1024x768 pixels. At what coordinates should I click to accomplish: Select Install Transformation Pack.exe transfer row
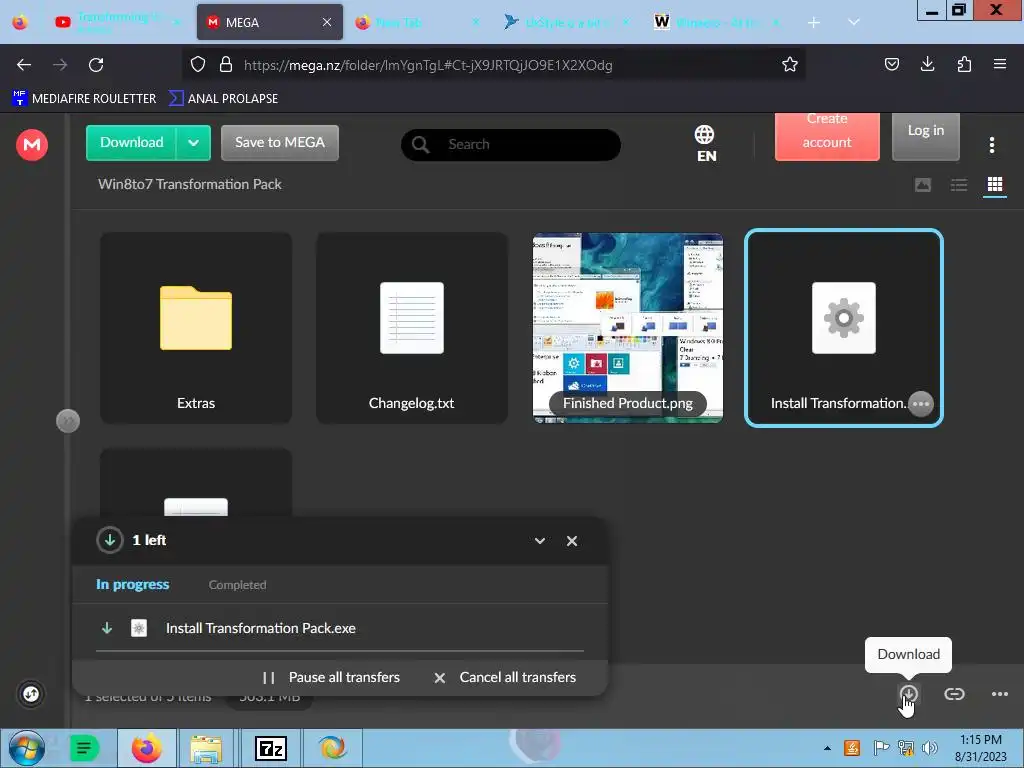(340, 628)
